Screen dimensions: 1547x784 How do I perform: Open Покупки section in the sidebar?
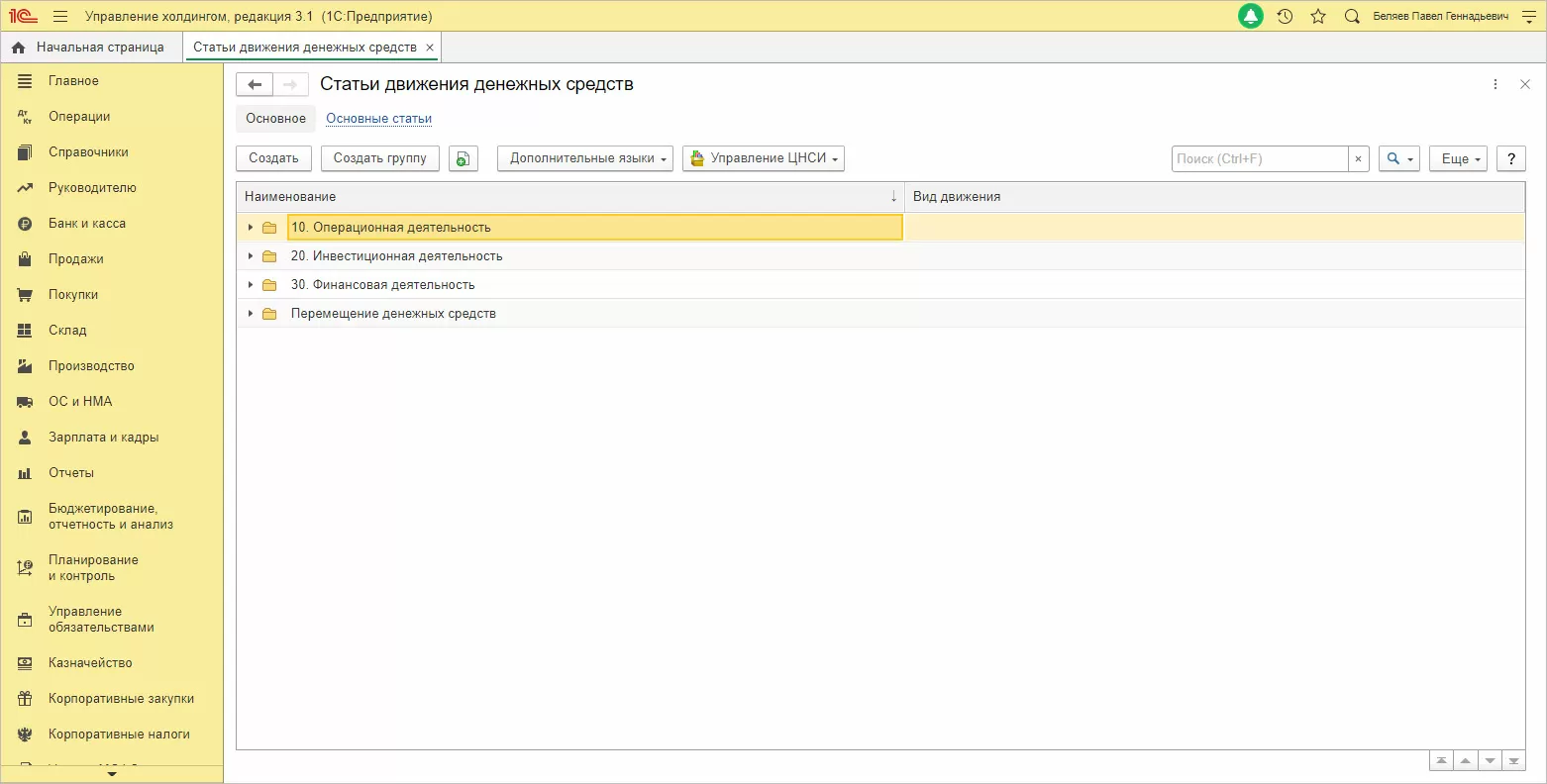[73, 295]
